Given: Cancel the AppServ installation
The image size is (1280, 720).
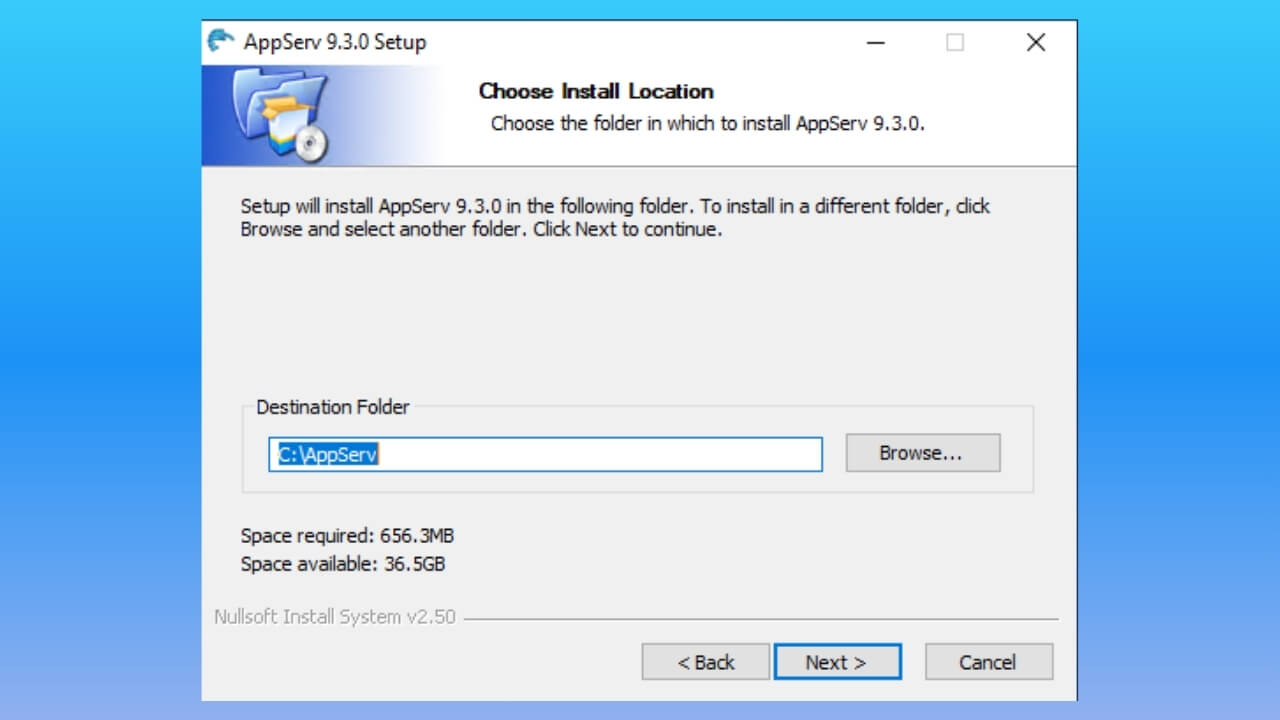Looking at the screenshot, I should (988, 662).
